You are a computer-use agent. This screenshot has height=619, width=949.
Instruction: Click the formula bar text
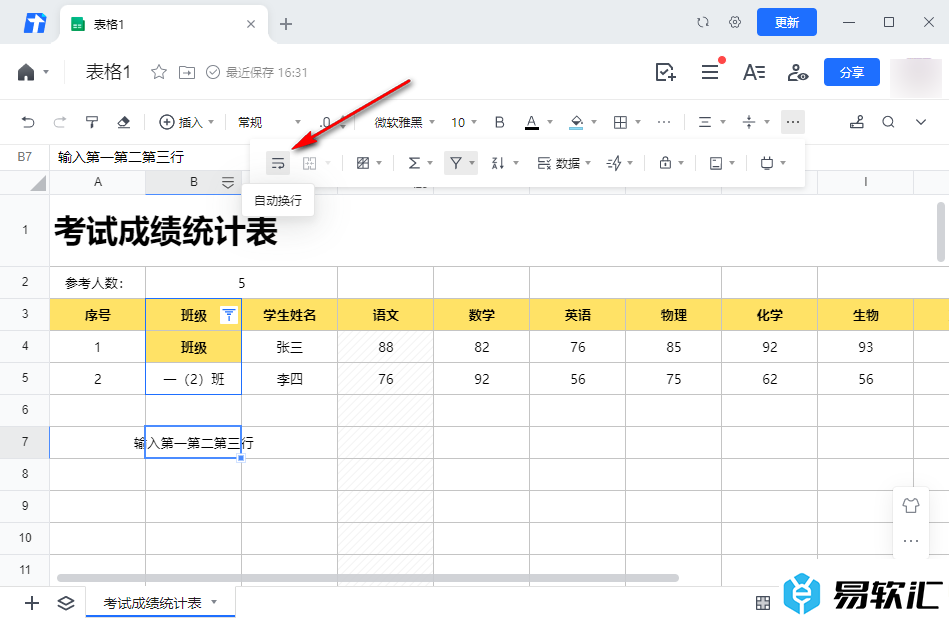point(121,157)
